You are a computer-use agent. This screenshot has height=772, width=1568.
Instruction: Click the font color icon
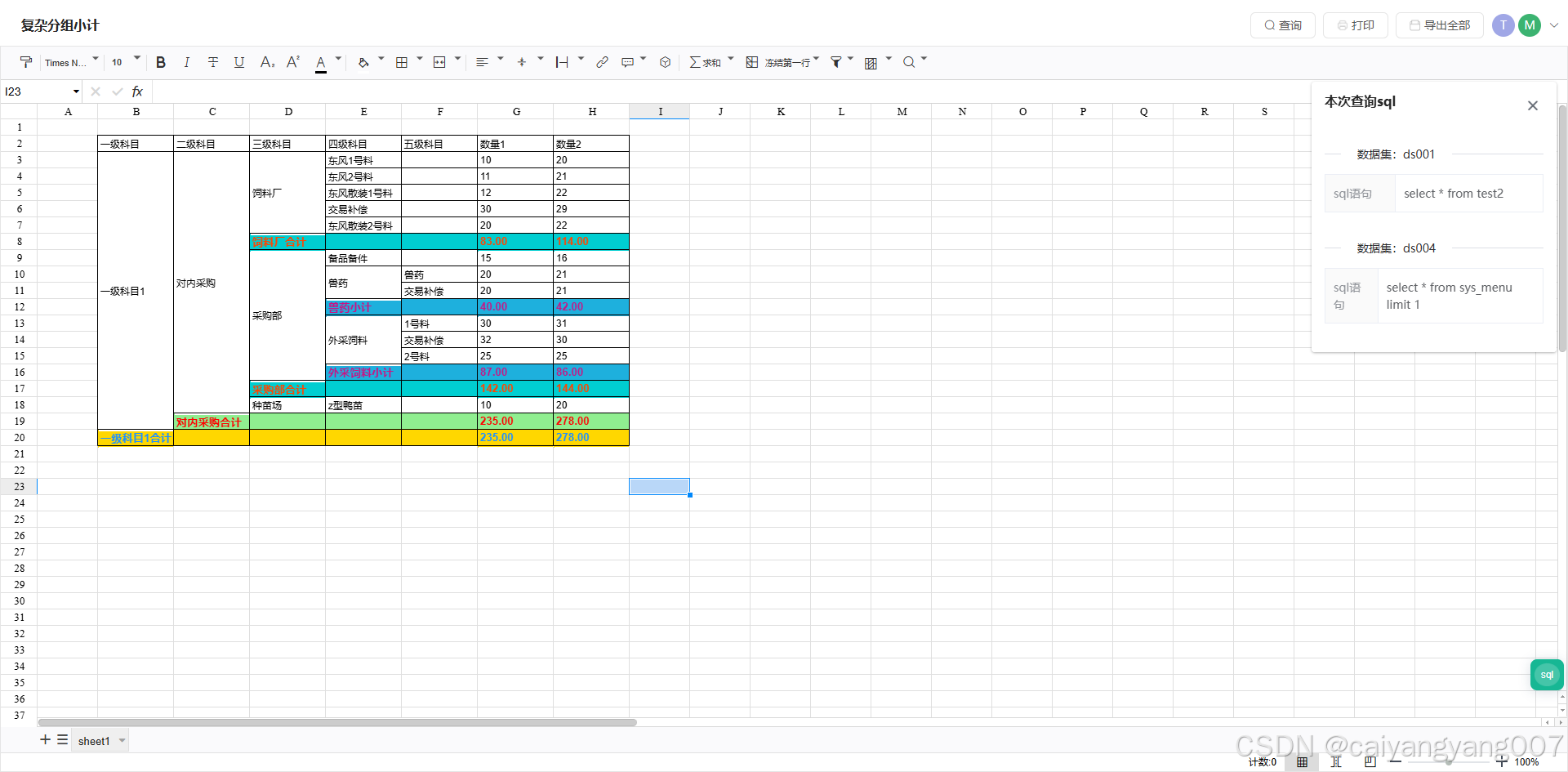point(321,63)
